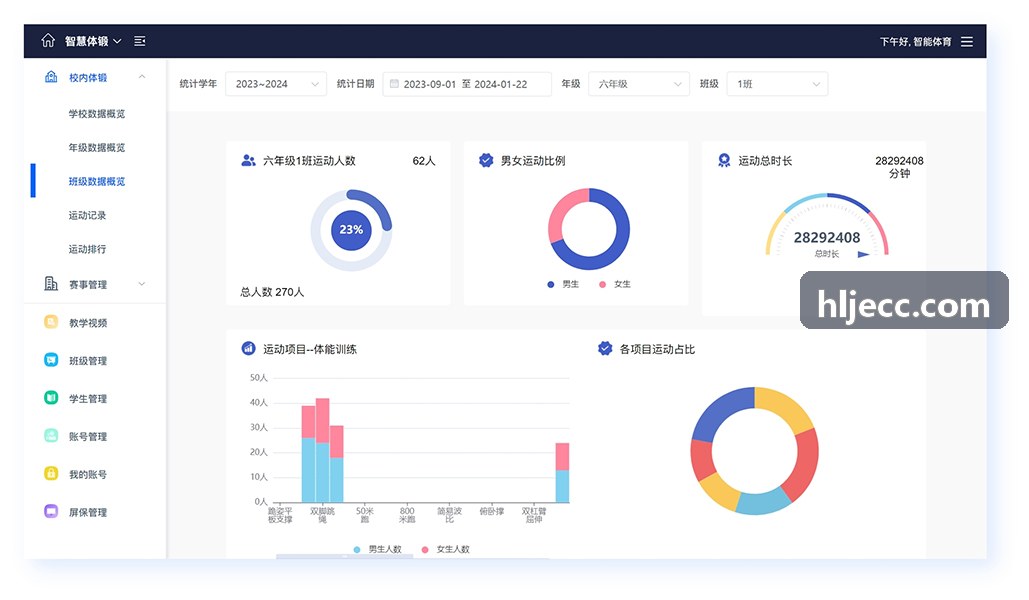Viewport: 1029px width, 600px height.
Task: Open 运动排行 menu item
Action: (x=87, y=249)
